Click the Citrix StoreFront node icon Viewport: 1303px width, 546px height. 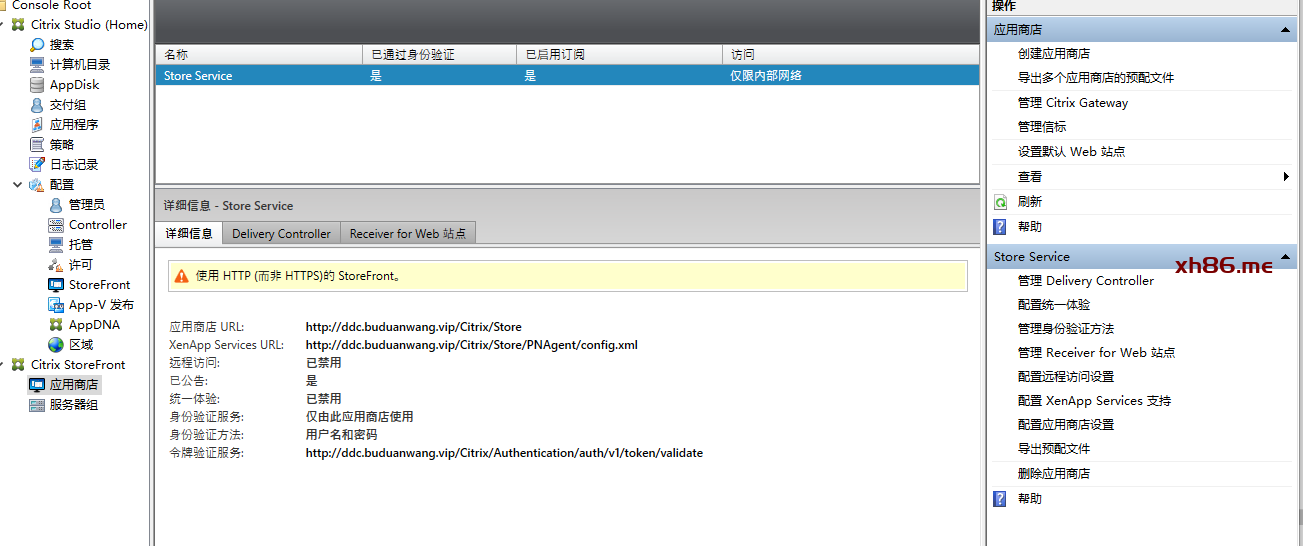click(x=18, y=364)
